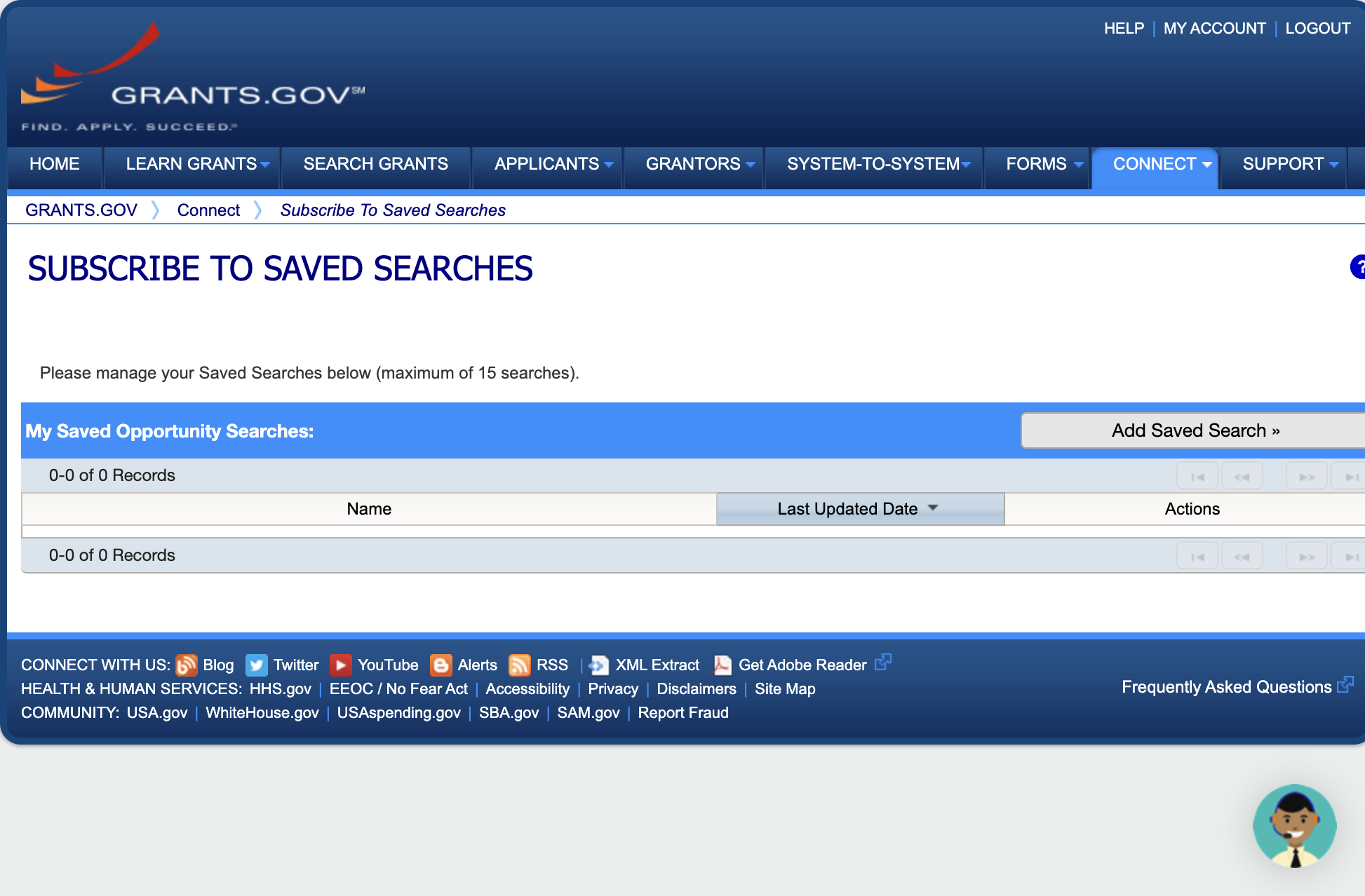Click the Name column header
The width and height of the screenshot is (1365, 896).
(369, 509)
